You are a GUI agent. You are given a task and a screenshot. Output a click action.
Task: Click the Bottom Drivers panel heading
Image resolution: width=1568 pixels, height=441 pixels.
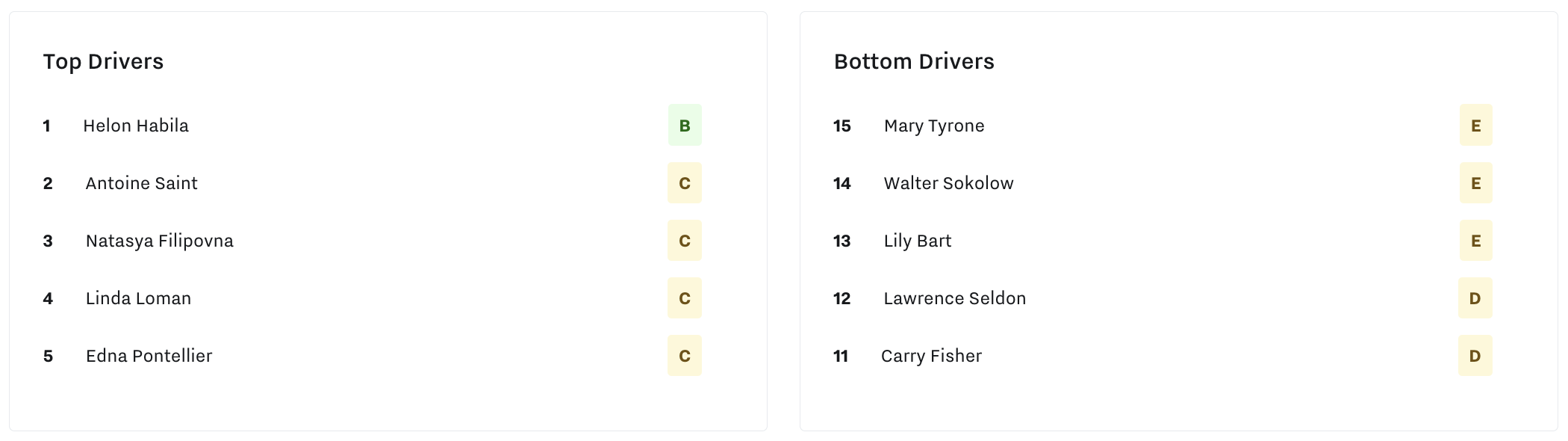point(914,61)
